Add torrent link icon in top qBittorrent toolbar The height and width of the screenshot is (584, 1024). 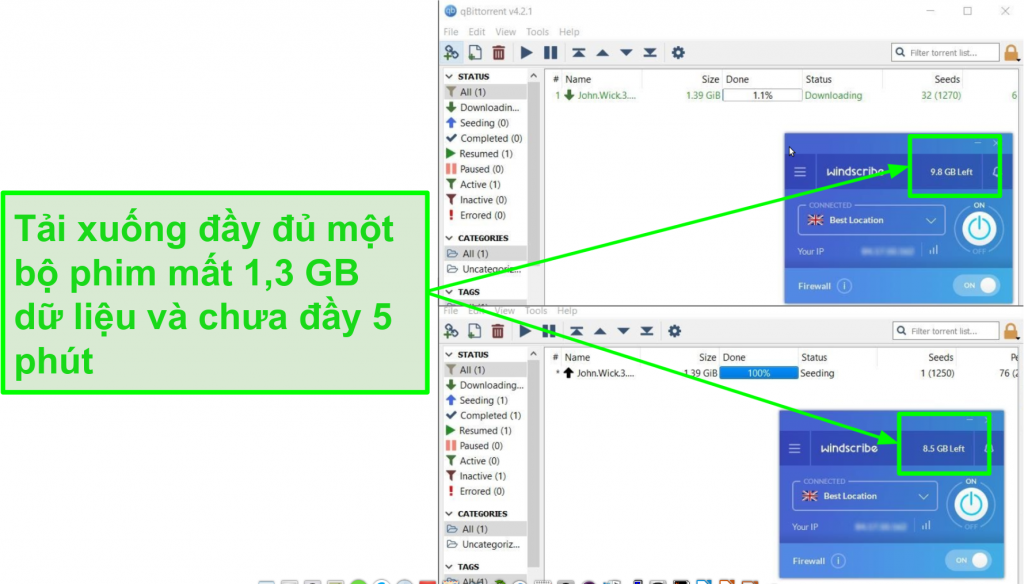[451, 53]
